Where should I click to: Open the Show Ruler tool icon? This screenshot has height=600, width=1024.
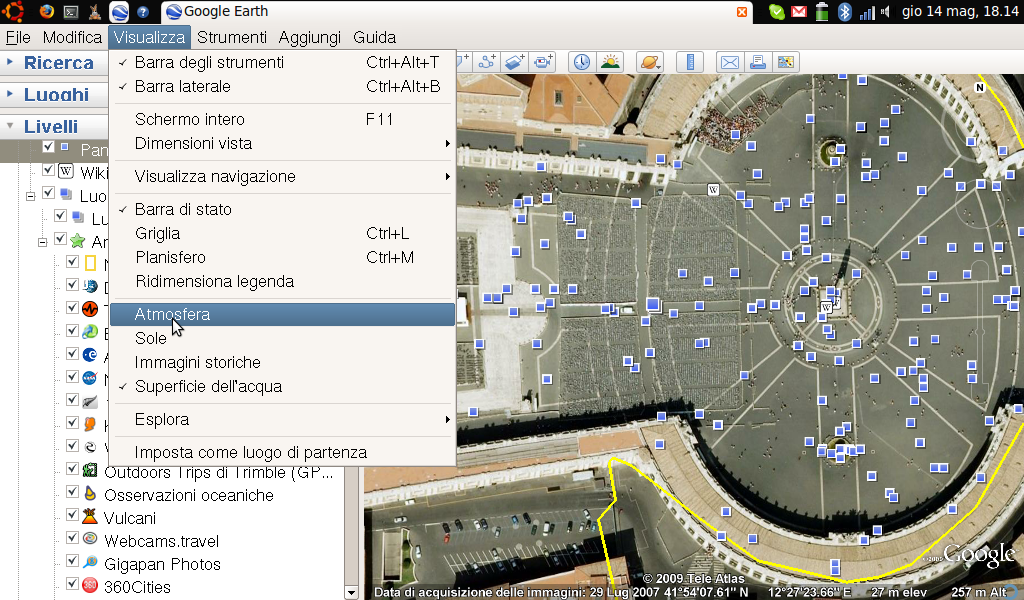(690, 62)
